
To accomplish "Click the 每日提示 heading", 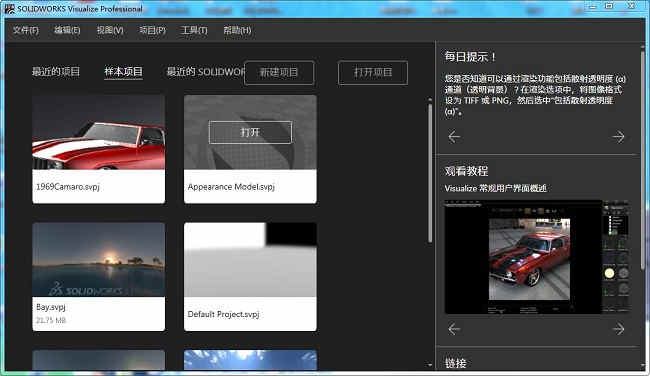I will (x=470, y=57).
